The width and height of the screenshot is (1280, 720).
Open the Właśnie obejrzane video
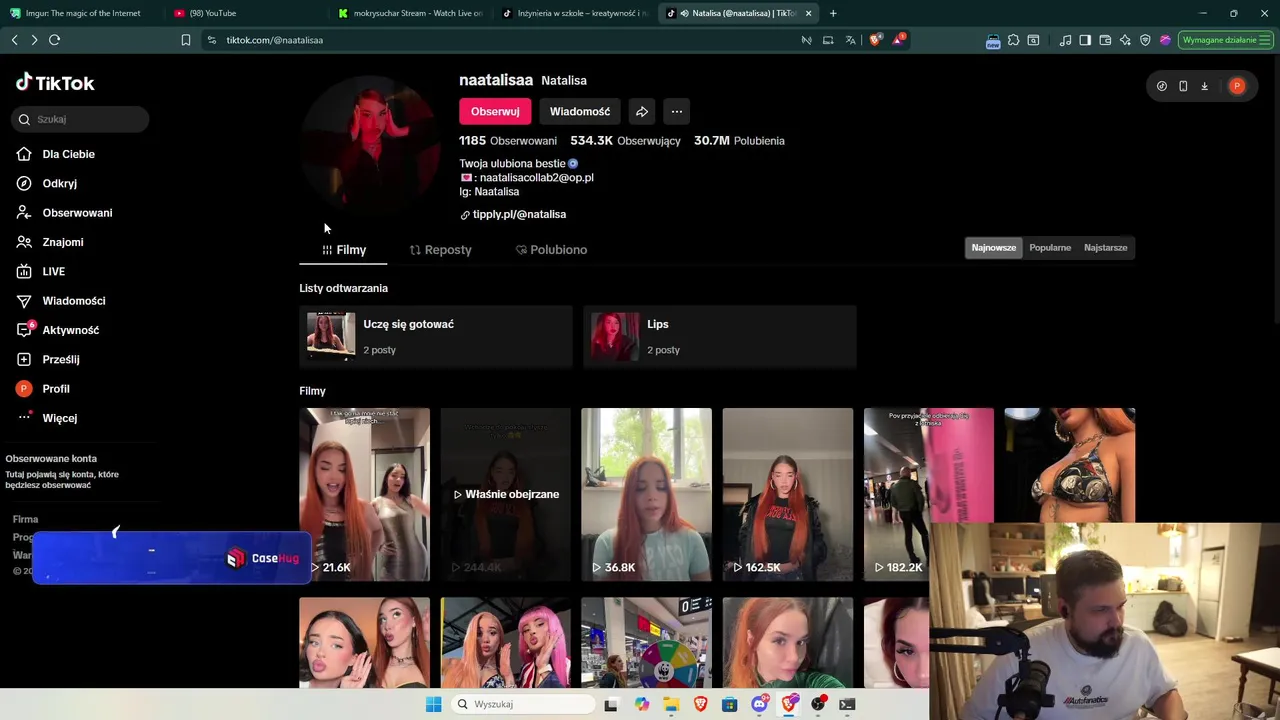[505, 494]
